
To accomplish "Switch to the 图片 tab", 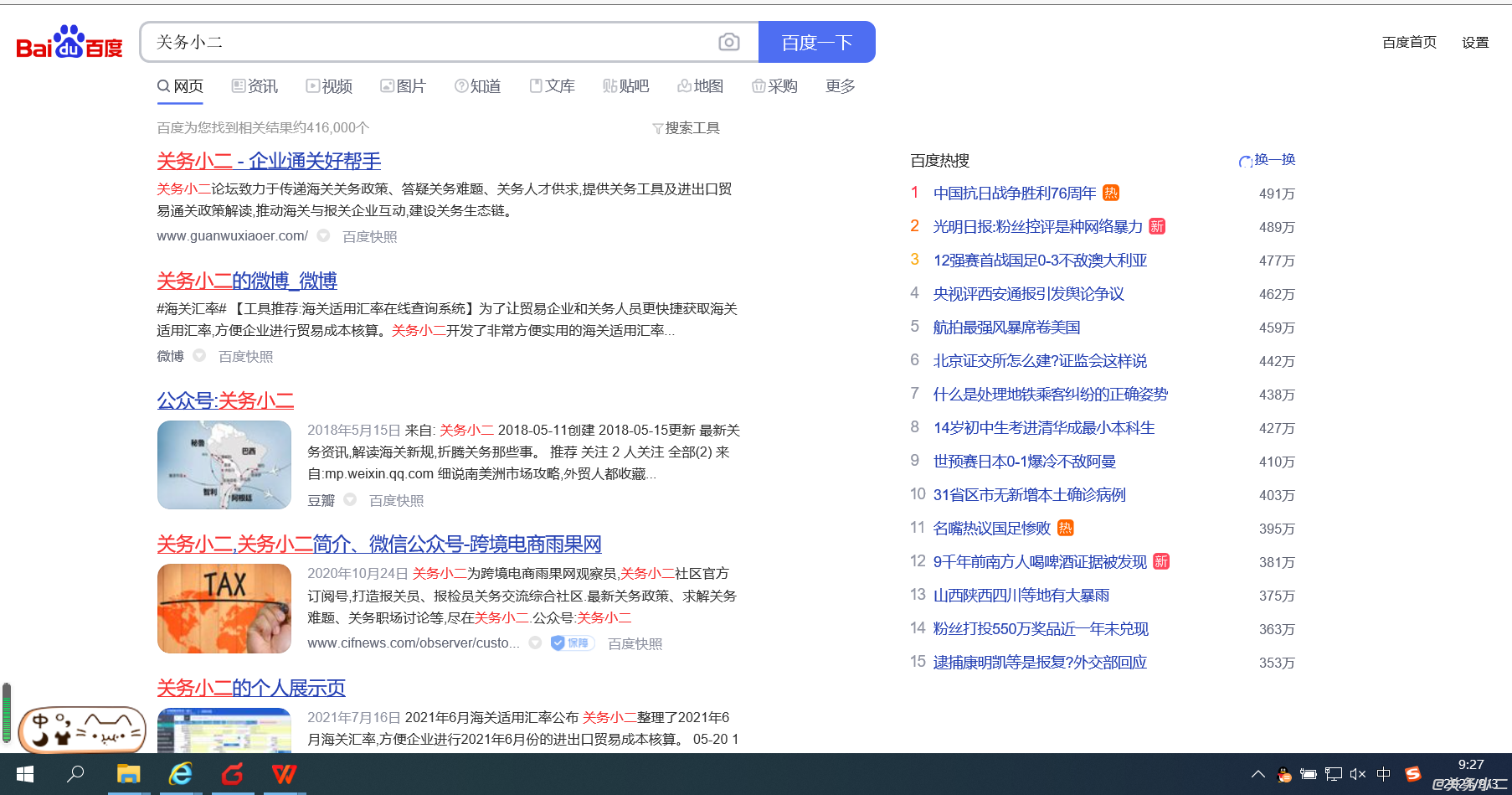I will (x=403, y=86).
